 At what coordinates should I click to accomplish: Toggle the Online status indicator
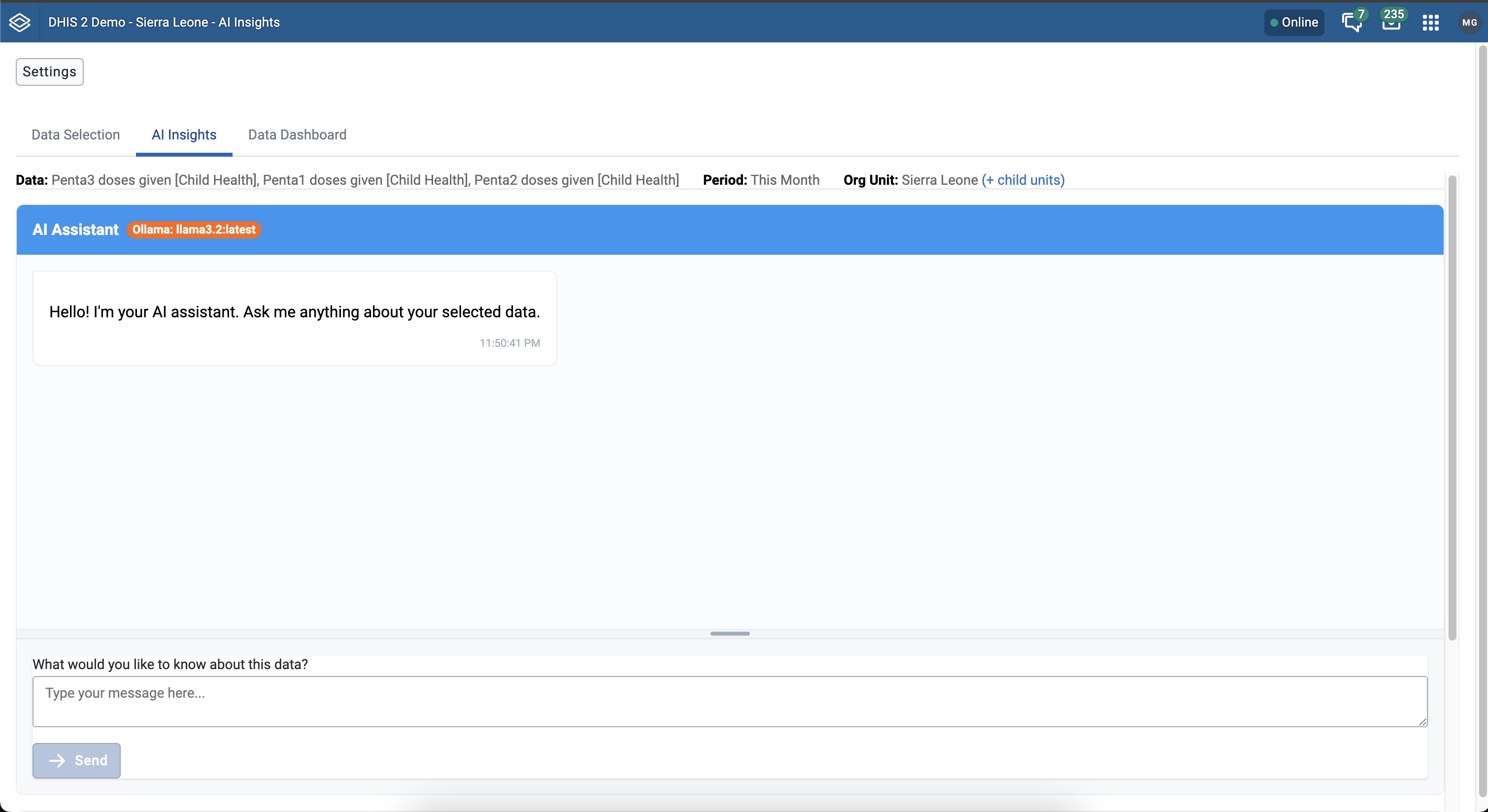click(1294, 23)
